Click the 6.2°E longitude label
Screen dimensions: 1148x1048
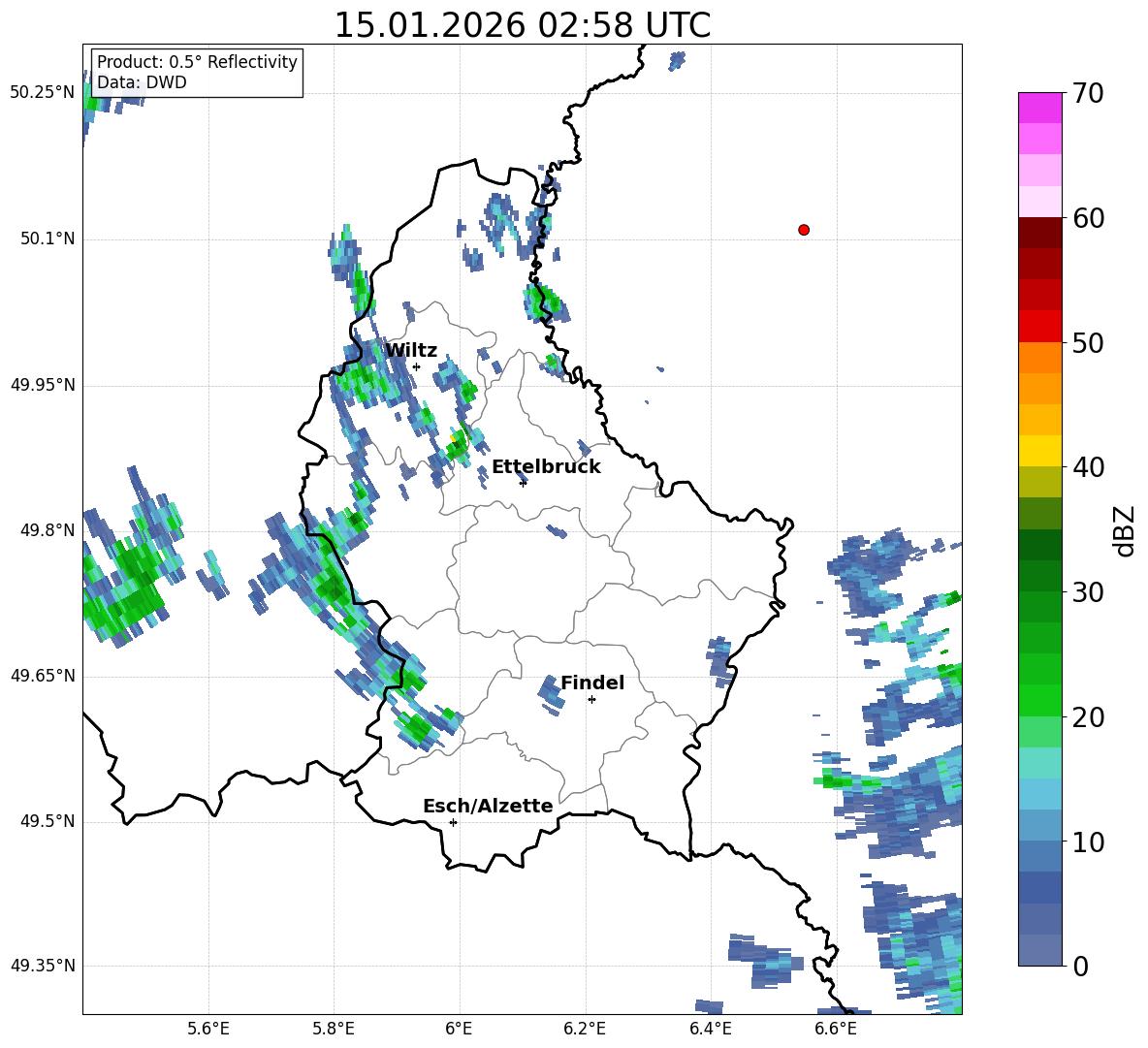tap(585, 1029)
